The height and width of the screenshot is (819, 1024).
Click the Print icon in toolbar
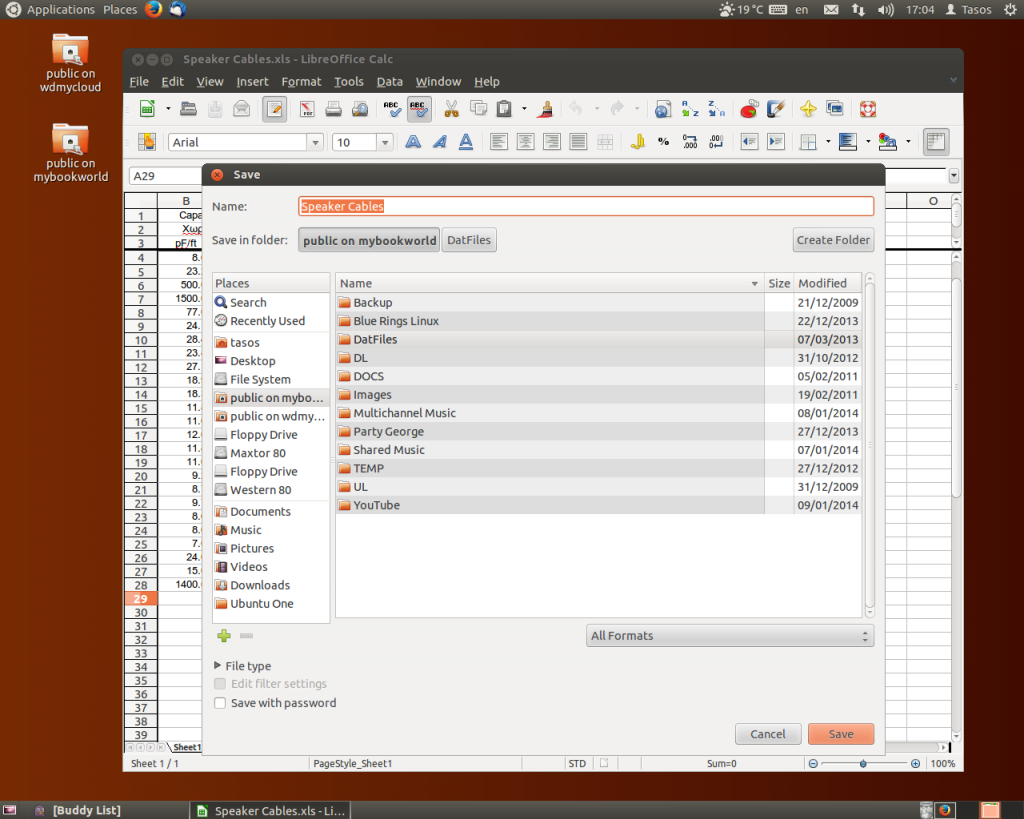click(x=333, y=108)
